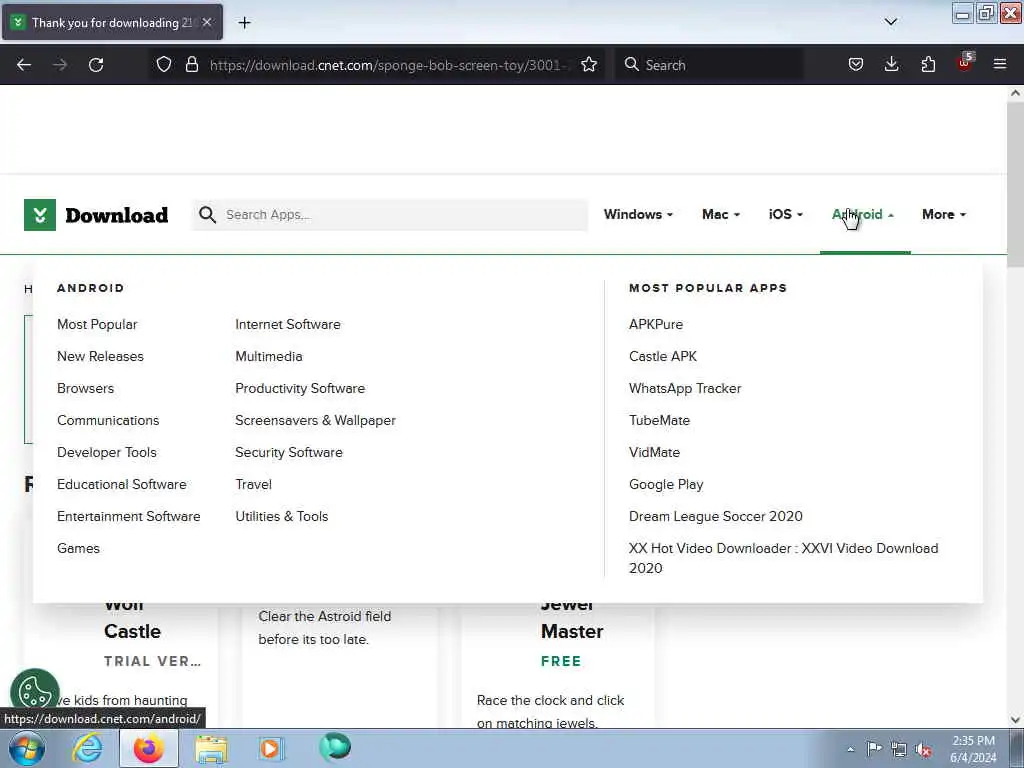List all tabs with the chevron

point(890,22)
